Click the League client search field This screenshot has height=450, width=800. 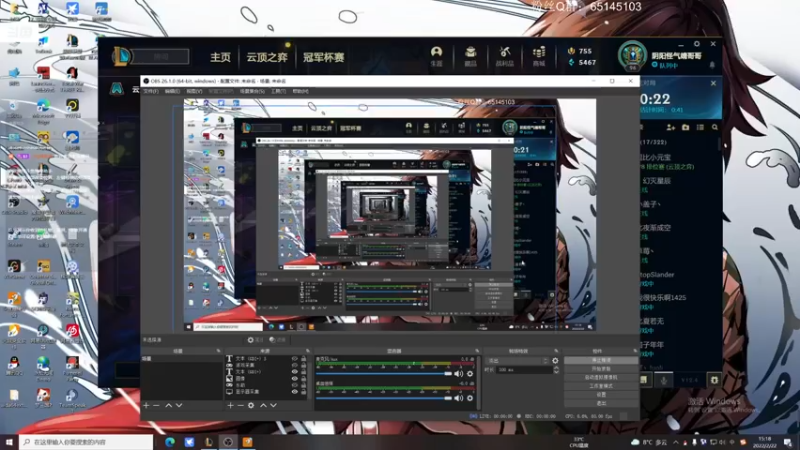(160, 57)
